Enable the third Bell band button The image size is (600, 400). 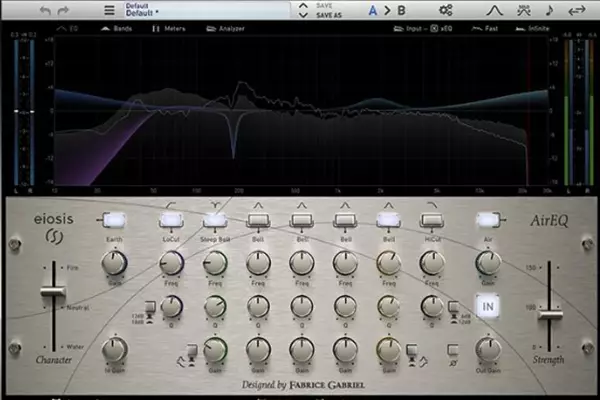(345, 221)
